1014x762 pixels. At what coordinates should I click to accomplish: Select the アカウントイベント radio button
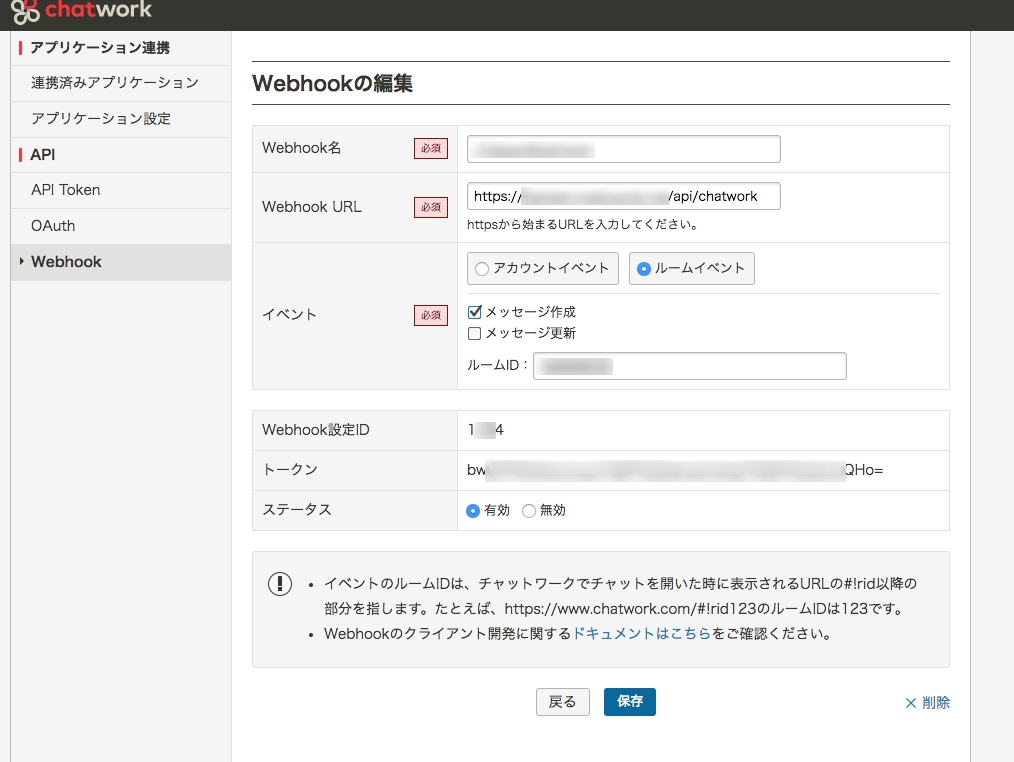[481, 268]
